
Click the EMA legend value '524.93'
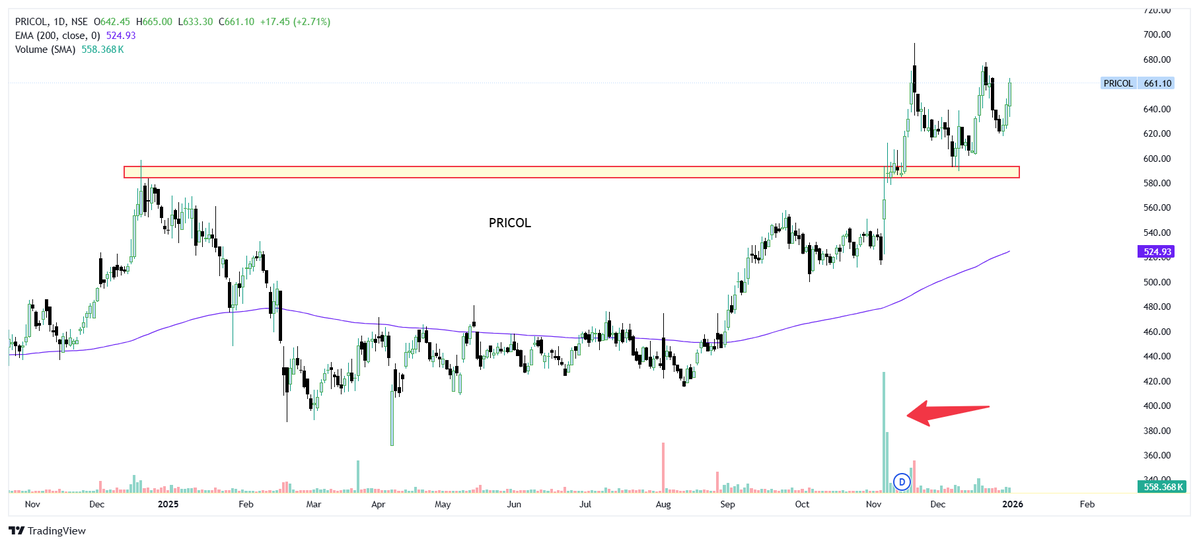coord(120,35)
